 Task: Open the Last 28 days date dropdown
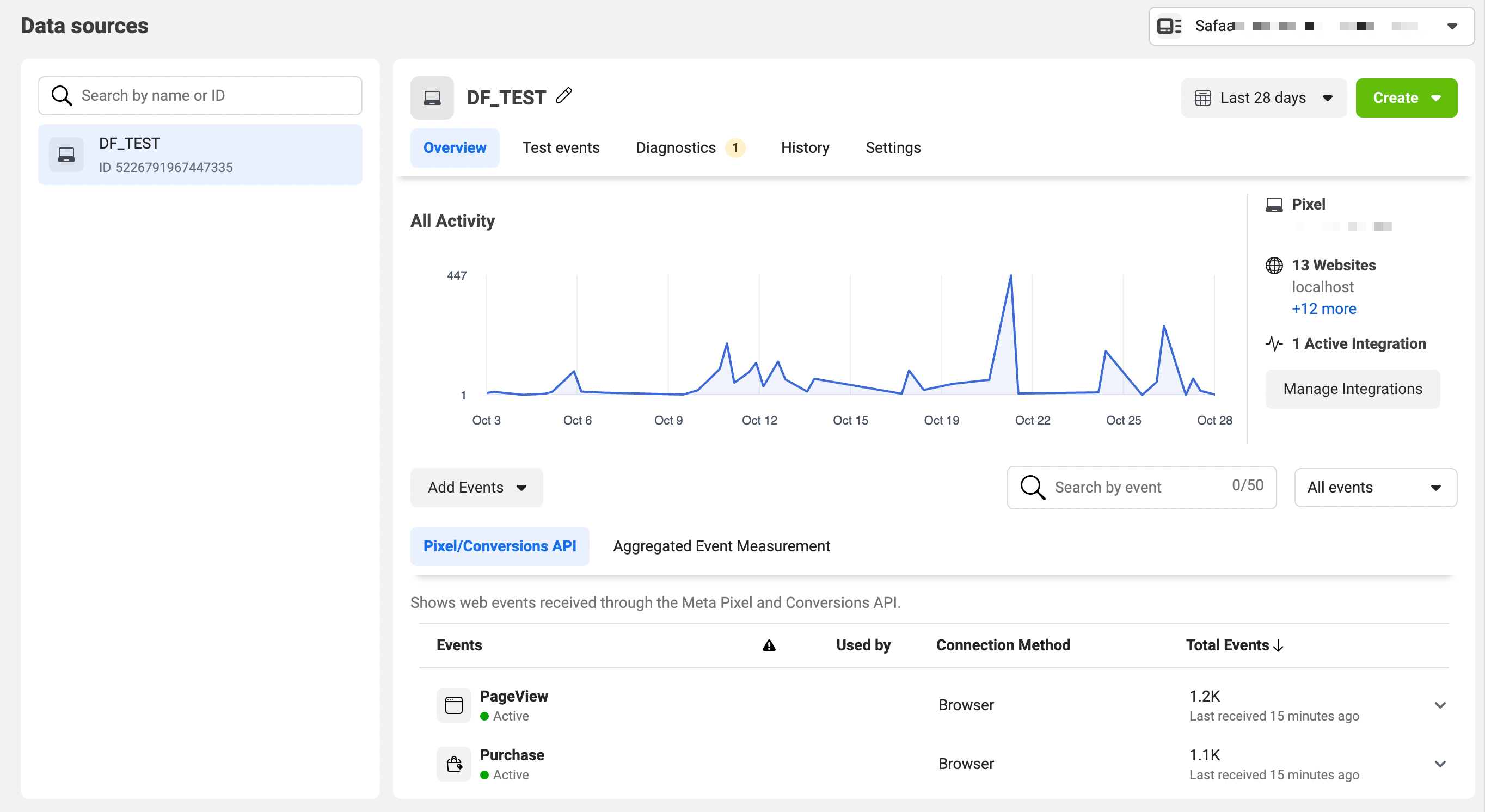(x=1263, y=98)
